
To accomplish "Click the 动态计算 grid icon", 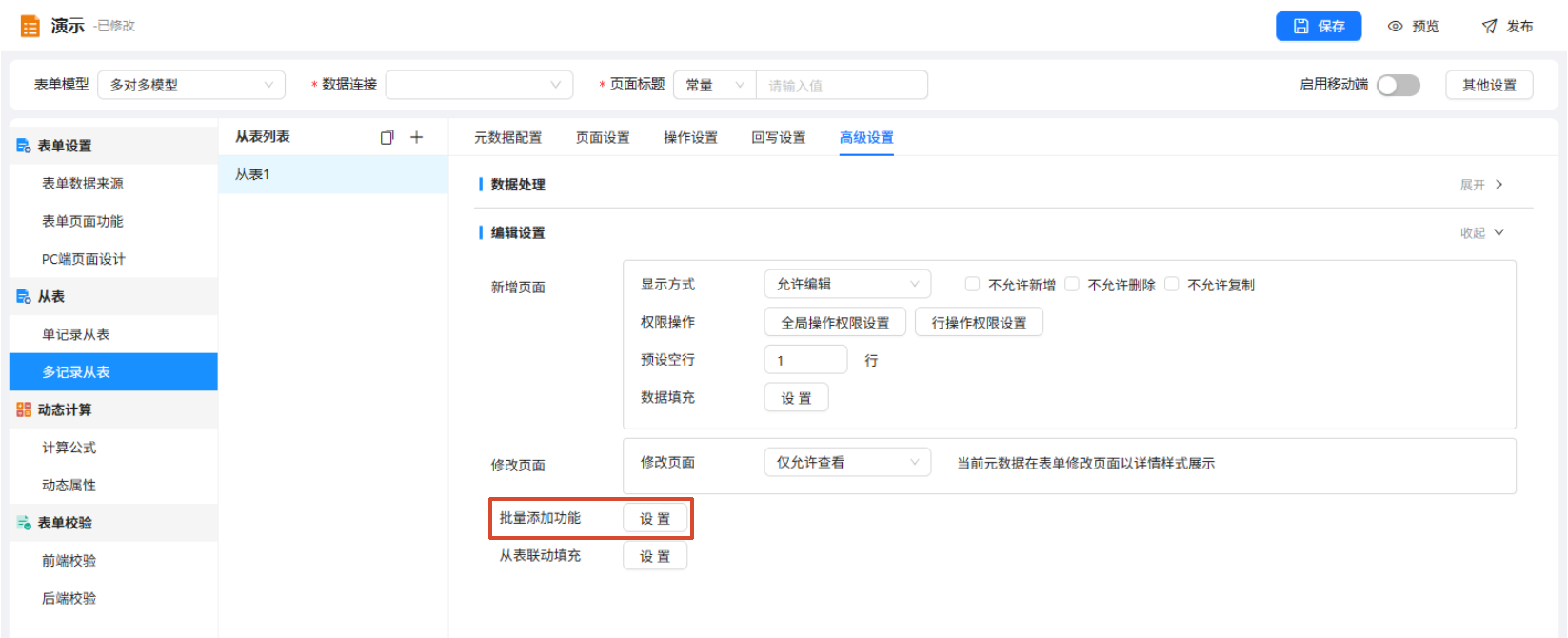I will (24, 409).
